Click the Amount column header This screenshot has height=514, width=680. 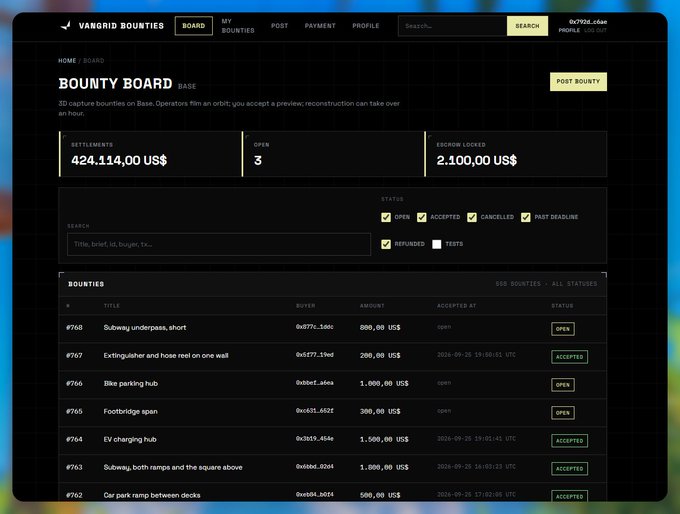[372, 306]
